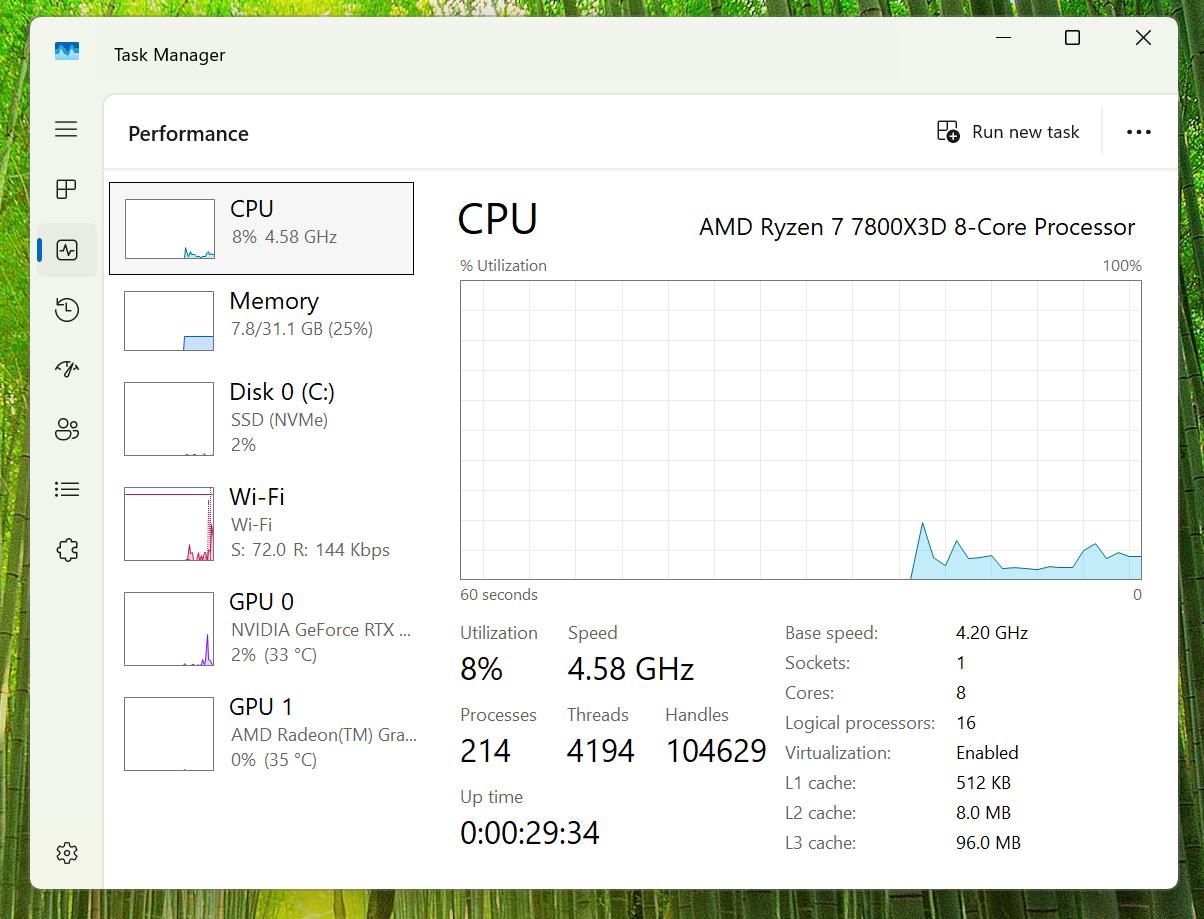
Task: Select GPU 1 AMD Radeon item
Action: coord(261,733)
